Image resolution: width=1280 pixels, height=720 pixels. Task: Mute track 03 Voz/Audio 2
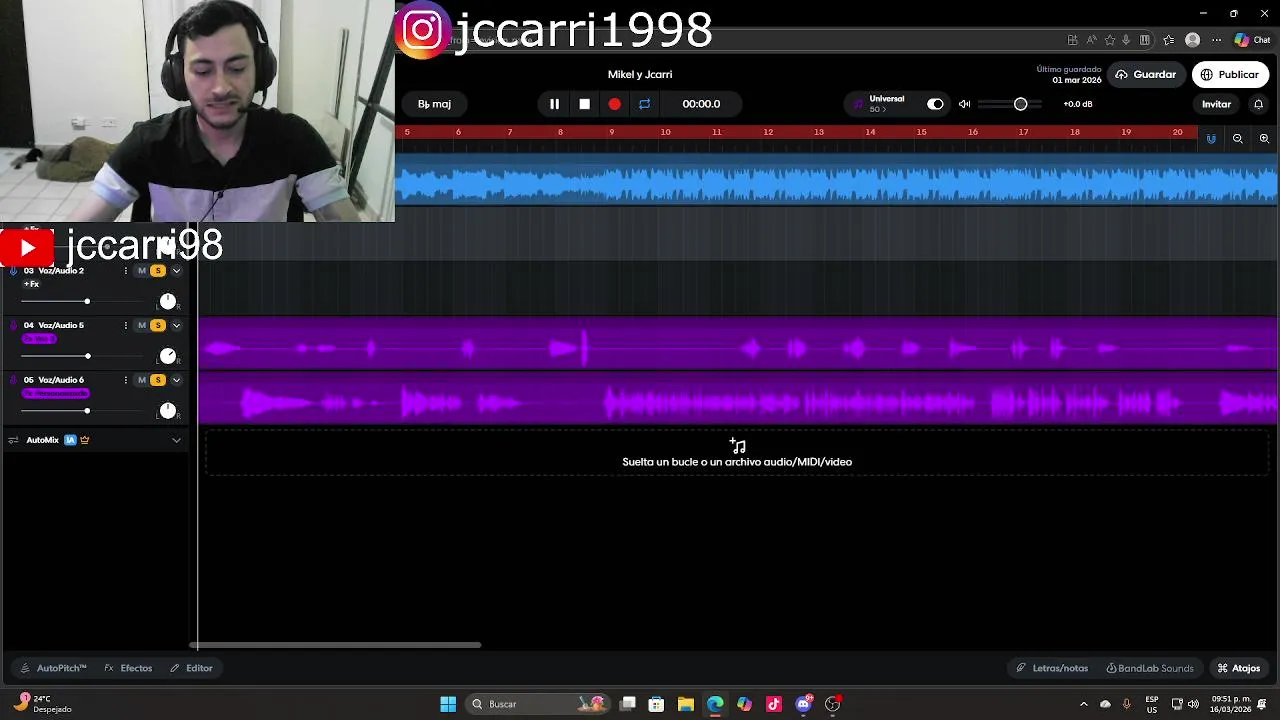[x=142, y=271]
